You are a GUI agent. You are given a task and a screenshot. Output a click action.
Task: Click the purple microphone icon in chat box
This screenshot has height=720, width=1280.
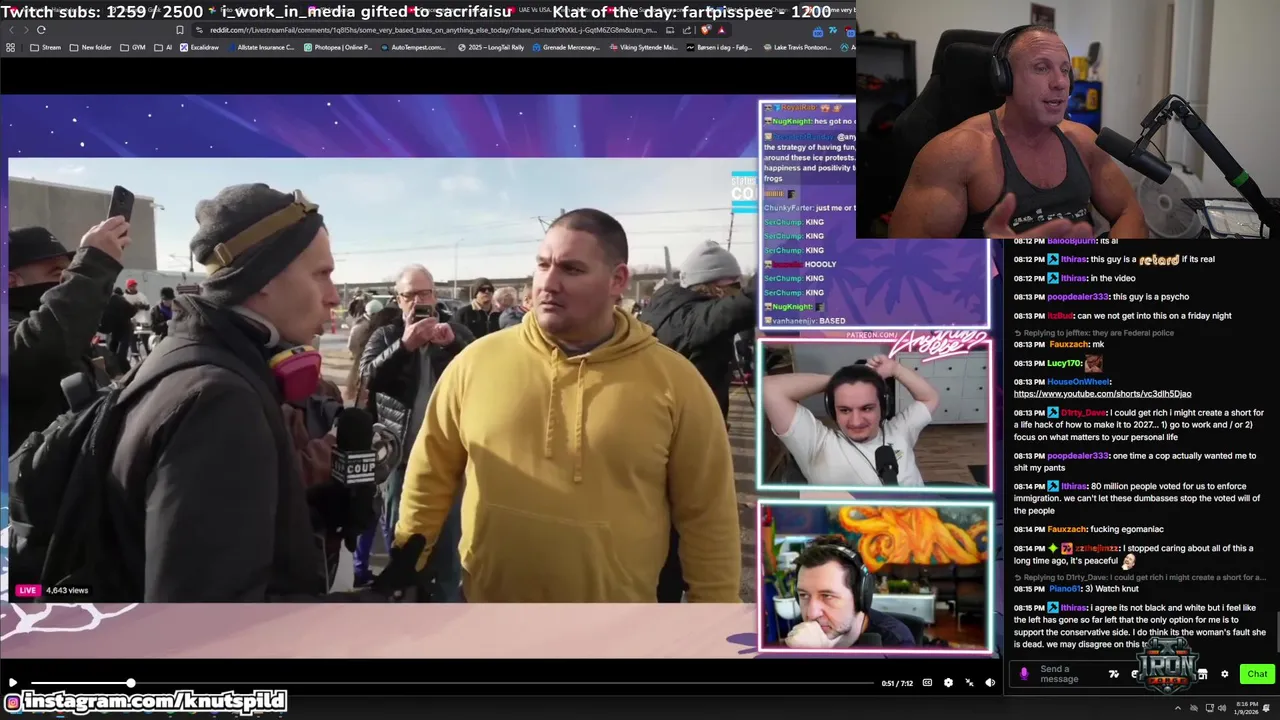[x=1024, y=674]
